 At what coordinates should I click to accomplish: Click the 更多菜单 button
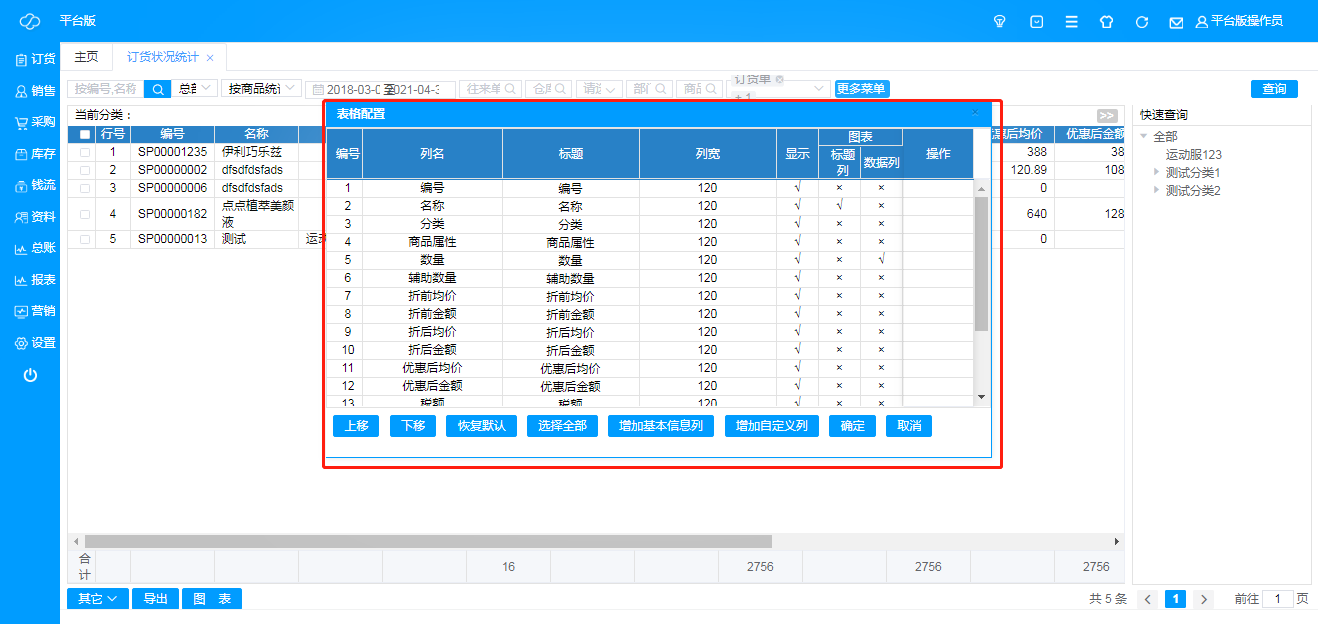862,89
